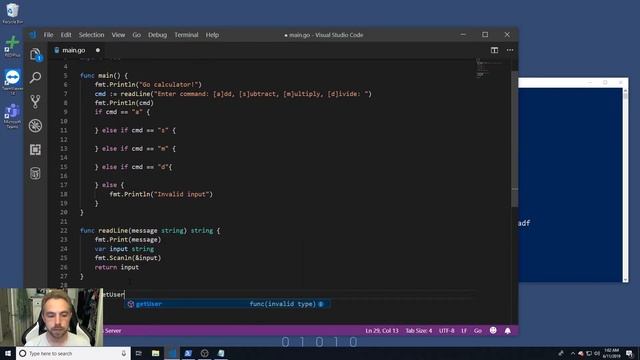Screen dimensions: 640x360
Task: Click the VS Code logo icon
Action: [x=33, y=35]
